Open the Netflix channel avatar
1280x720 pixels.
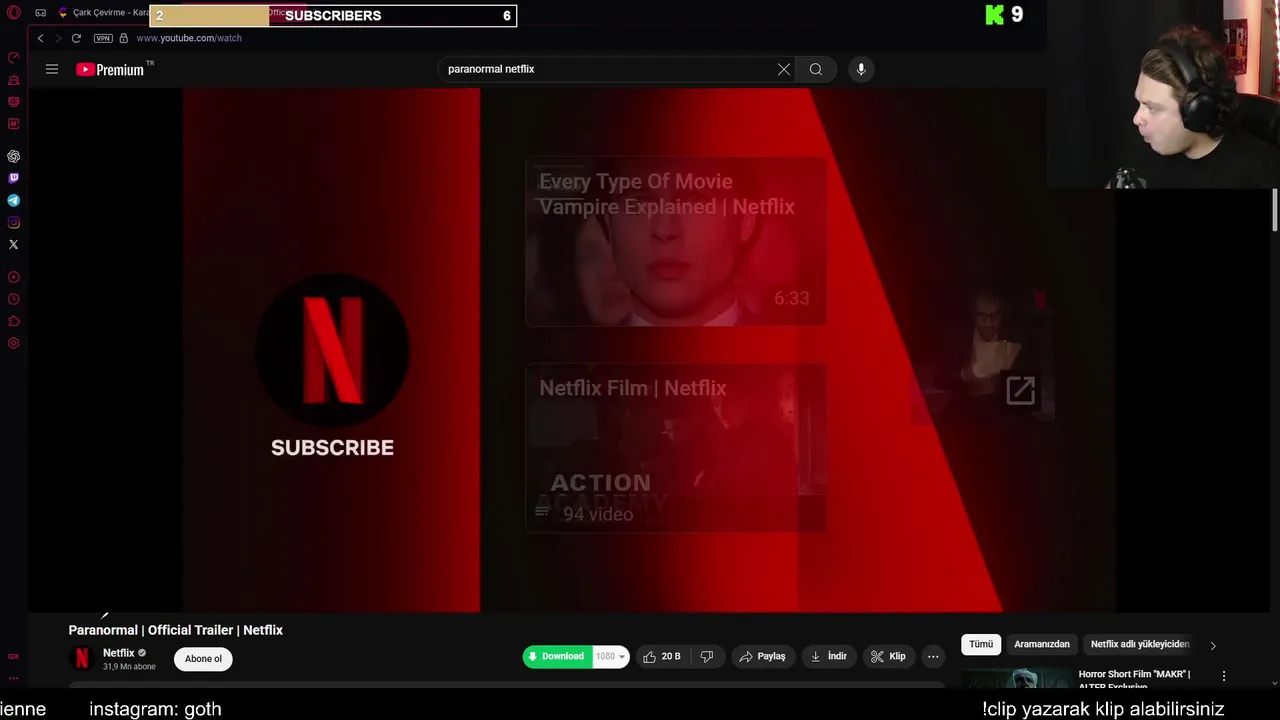click(x=82, y=658)
